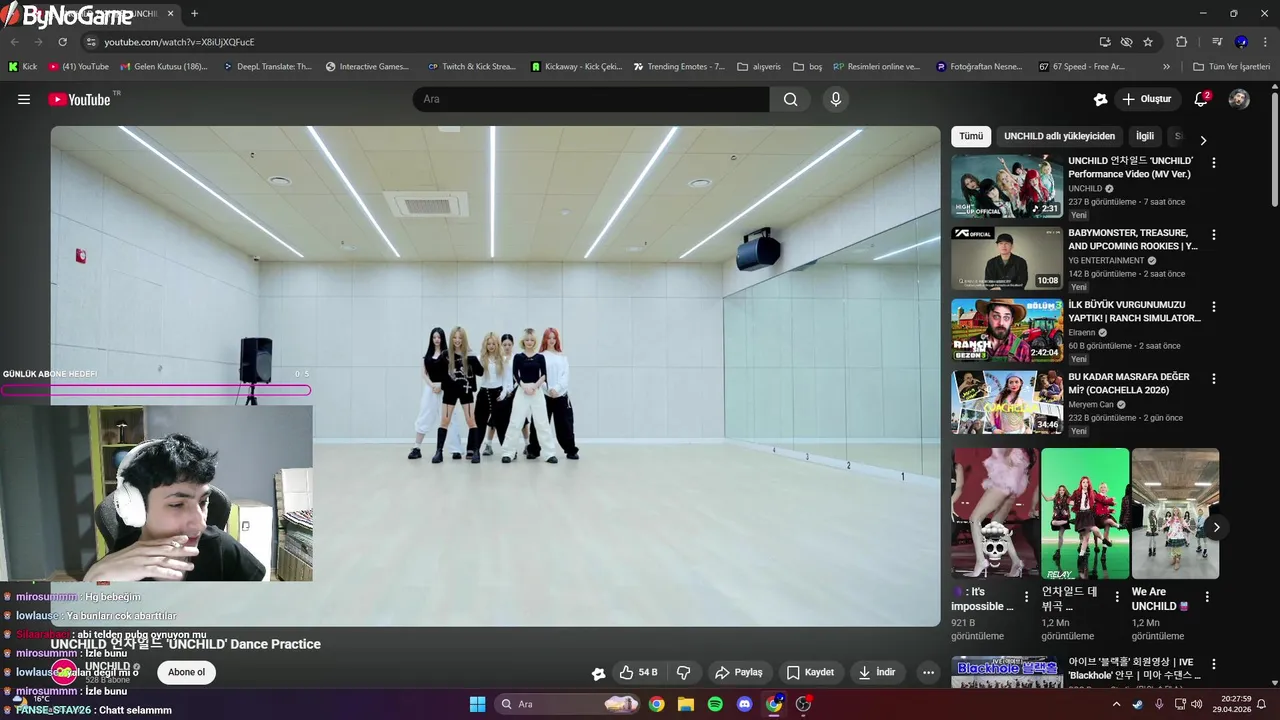Click the Kaydet save button
The image size is (1280, 720).
click(x=810, y=672)
